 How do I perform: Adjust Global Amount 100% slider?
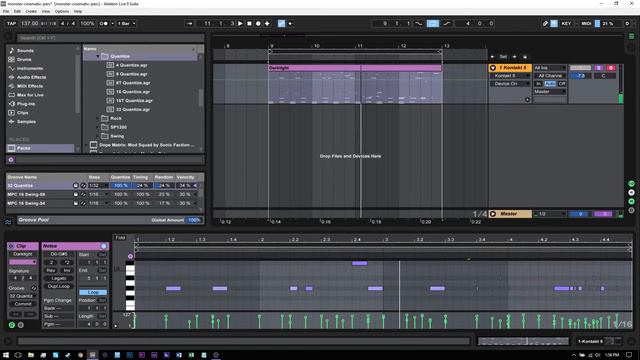pos(194,220)
